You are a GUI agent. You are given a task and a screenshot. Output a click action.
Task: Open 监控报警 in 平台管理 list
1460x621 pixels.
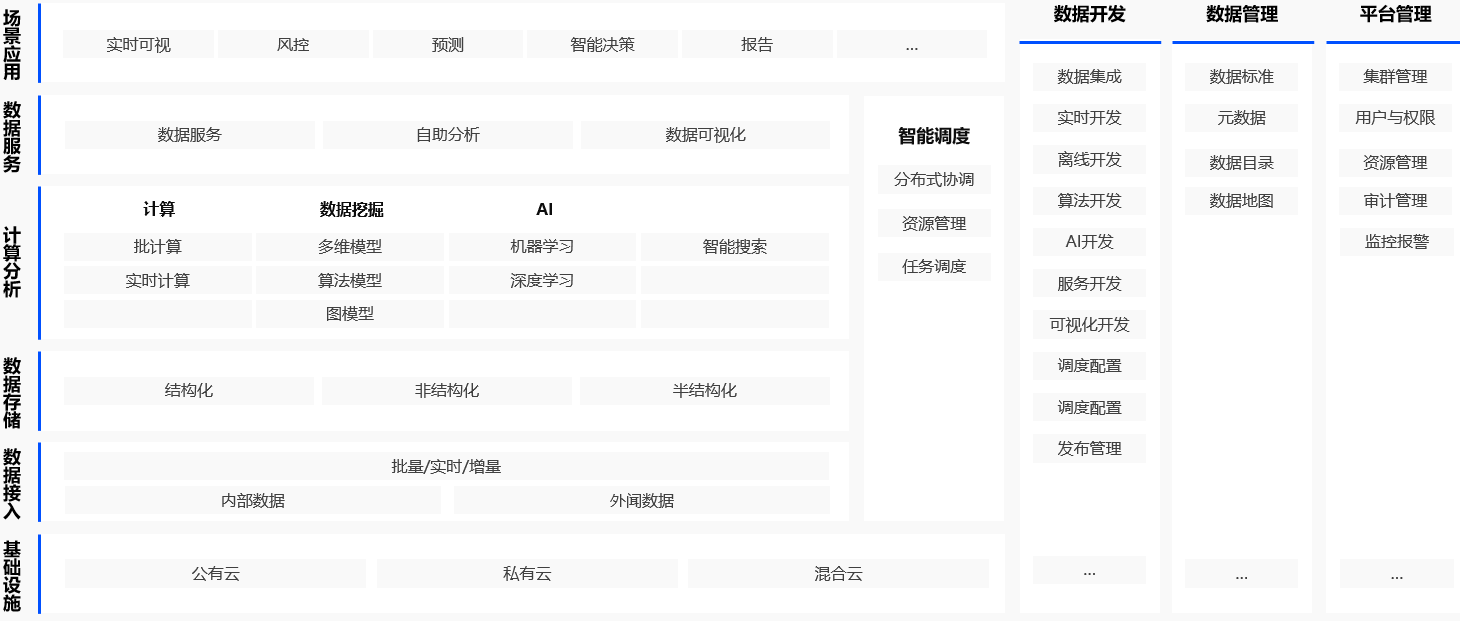tap(1396, 242)
